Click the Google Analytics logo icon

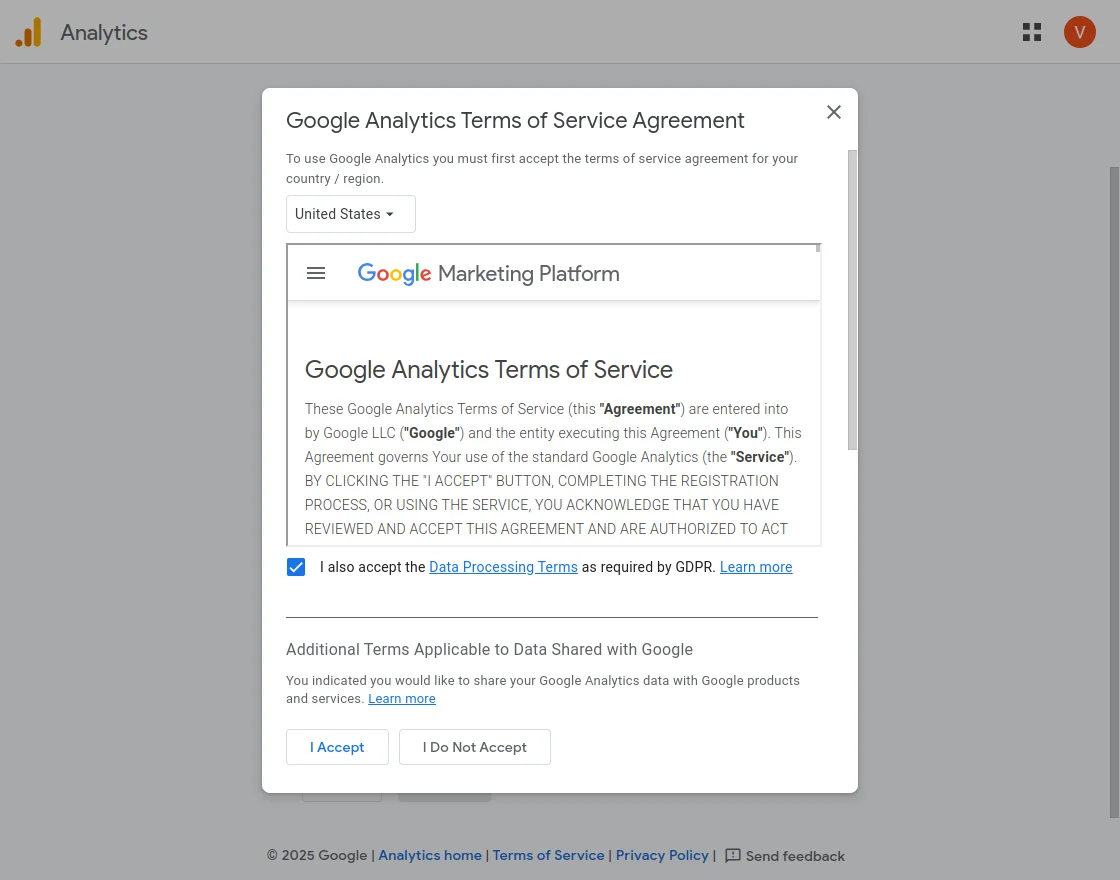click(x=28, y=33)
